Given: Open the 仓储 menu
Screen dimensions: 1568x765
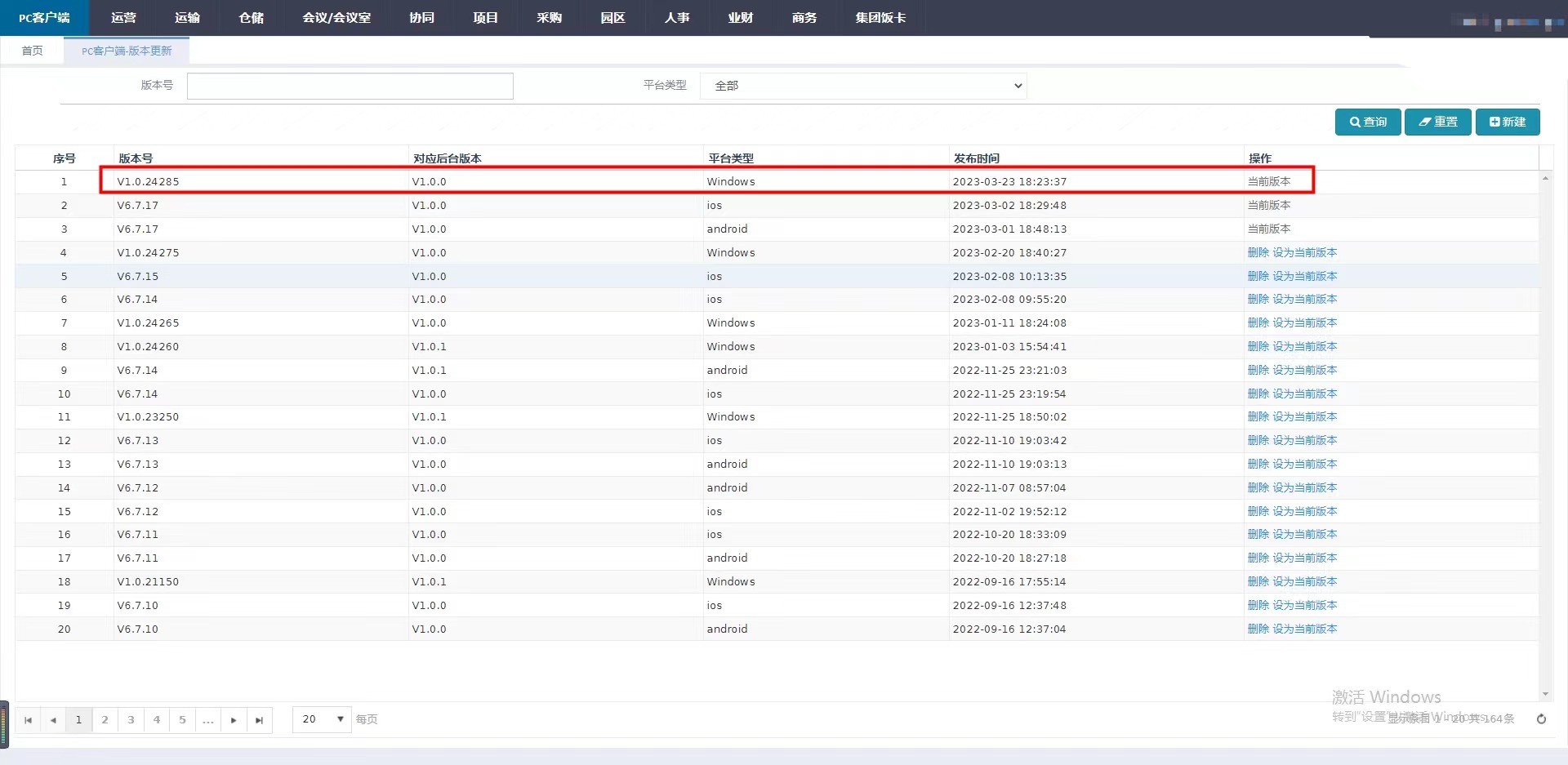Looking at the screenshot, I should click(x=251, y=17).
